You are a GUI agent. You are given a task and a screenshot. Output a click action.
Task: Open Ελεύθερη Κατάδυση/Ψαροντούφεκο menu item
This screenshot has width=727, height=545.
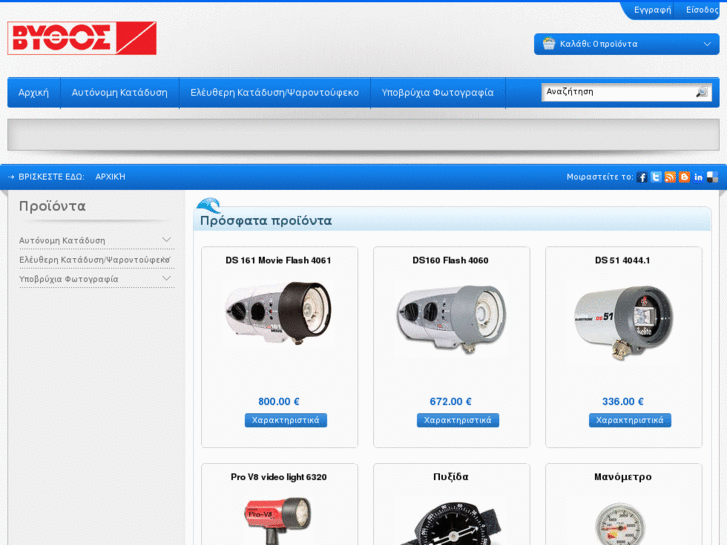(x=274, y=92)
